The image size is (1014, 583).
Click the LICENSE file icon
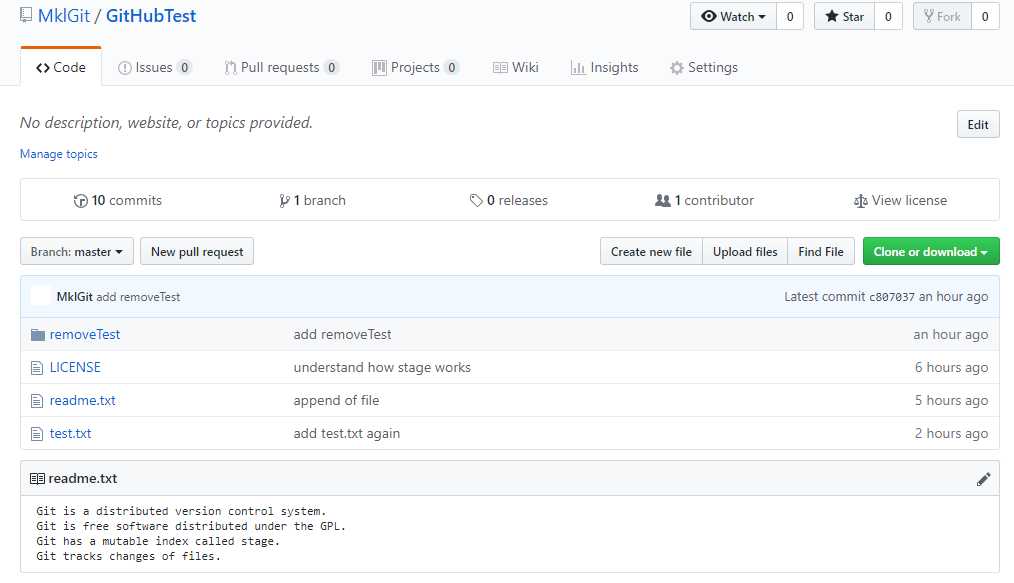[x=37, y=368]
